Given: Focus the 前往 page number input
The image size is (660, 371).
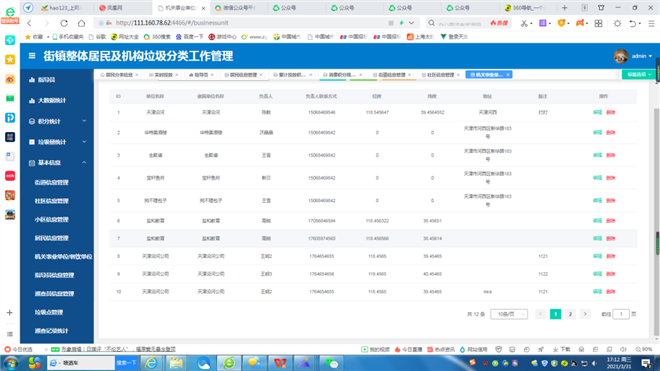Looking at the screenshot, I should 621,314.
